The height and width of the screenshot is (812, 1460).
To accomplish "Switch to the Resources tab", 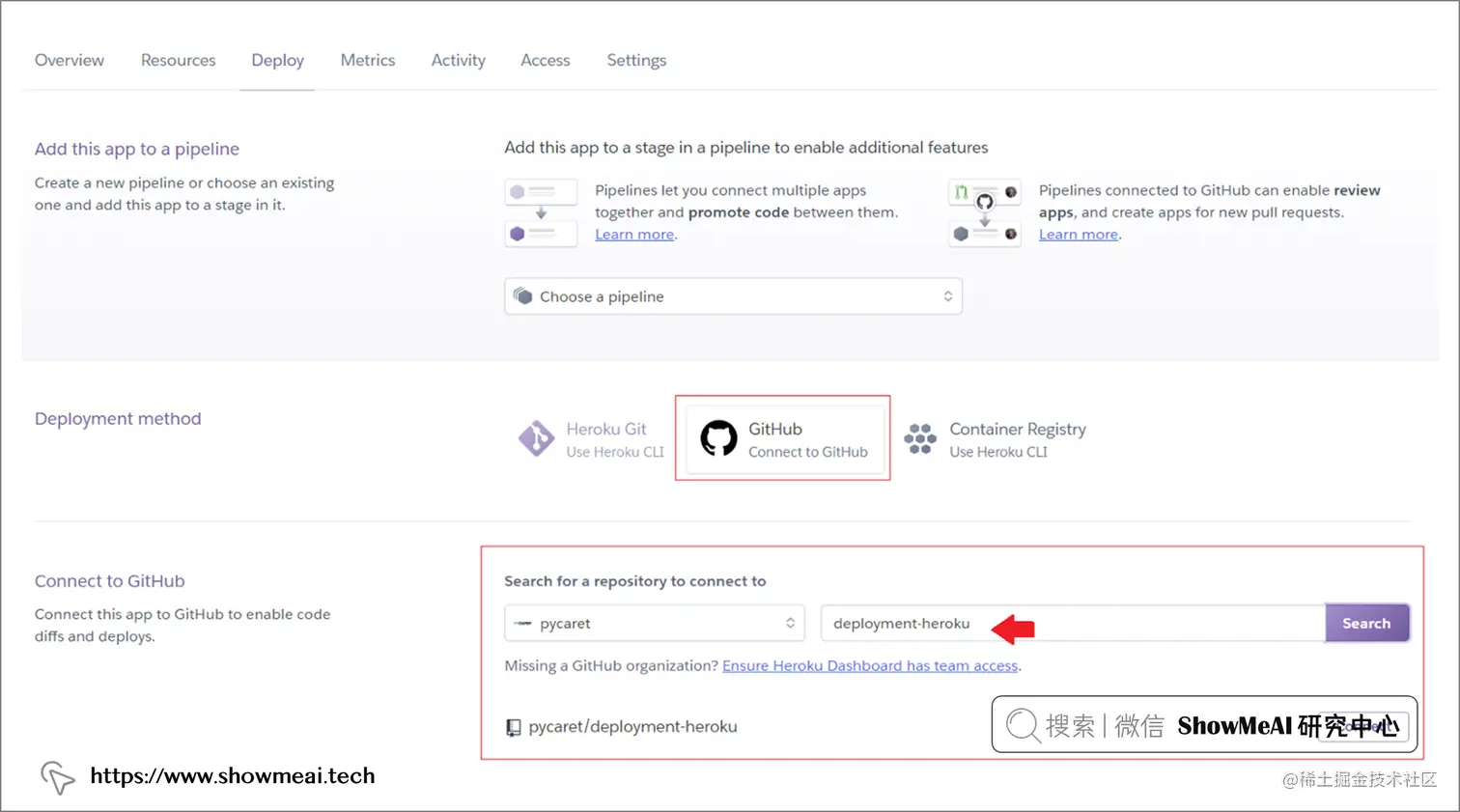I will tap(178, 60).
